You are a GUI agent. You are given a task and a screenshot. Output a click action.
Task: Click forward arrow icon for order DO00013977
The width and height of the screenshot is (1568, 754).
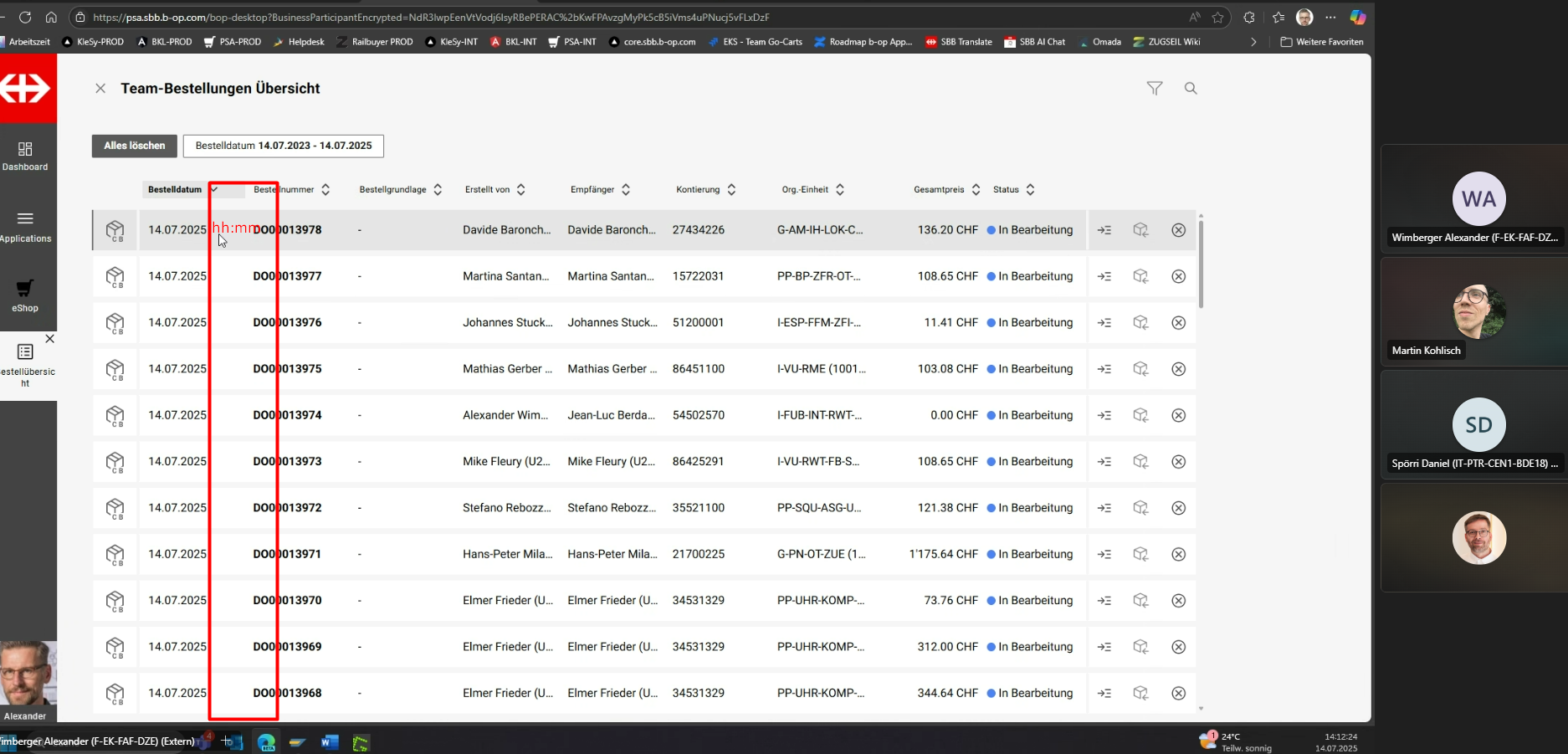(1104, 276)
